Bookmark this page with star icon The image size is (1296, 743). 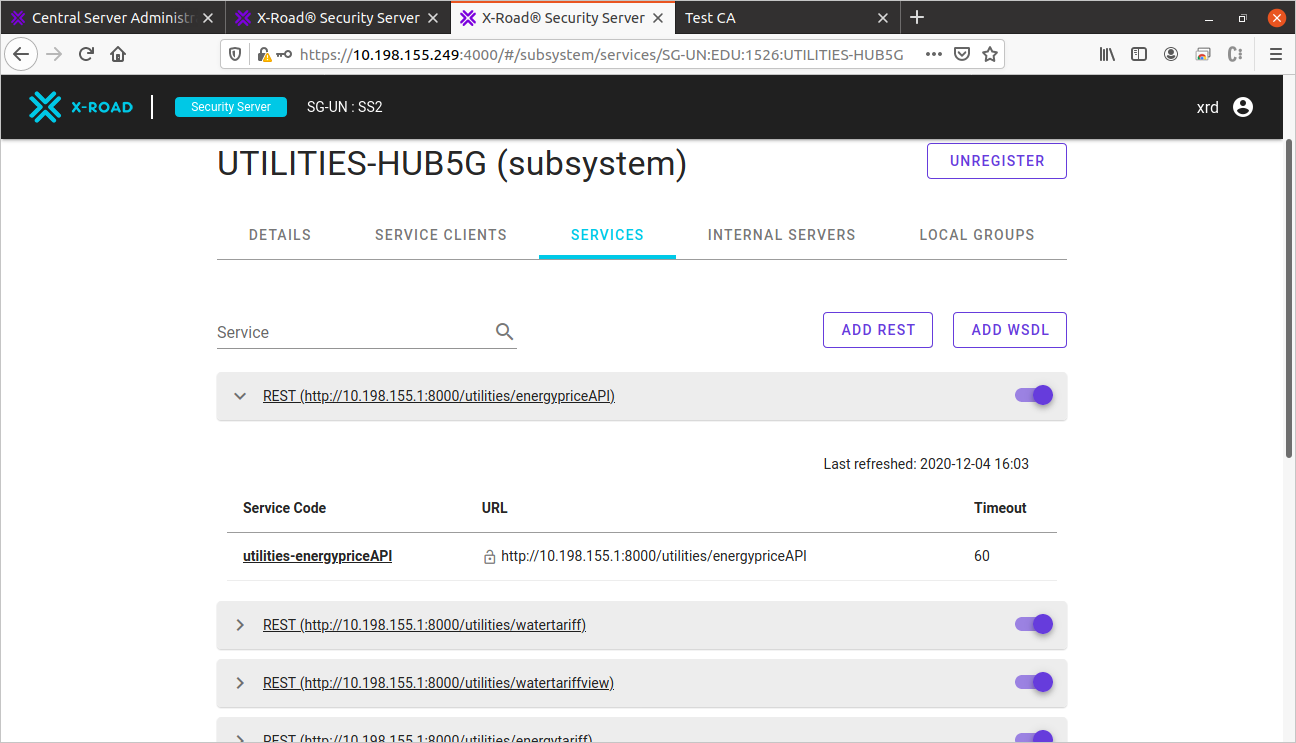(990, 55)
